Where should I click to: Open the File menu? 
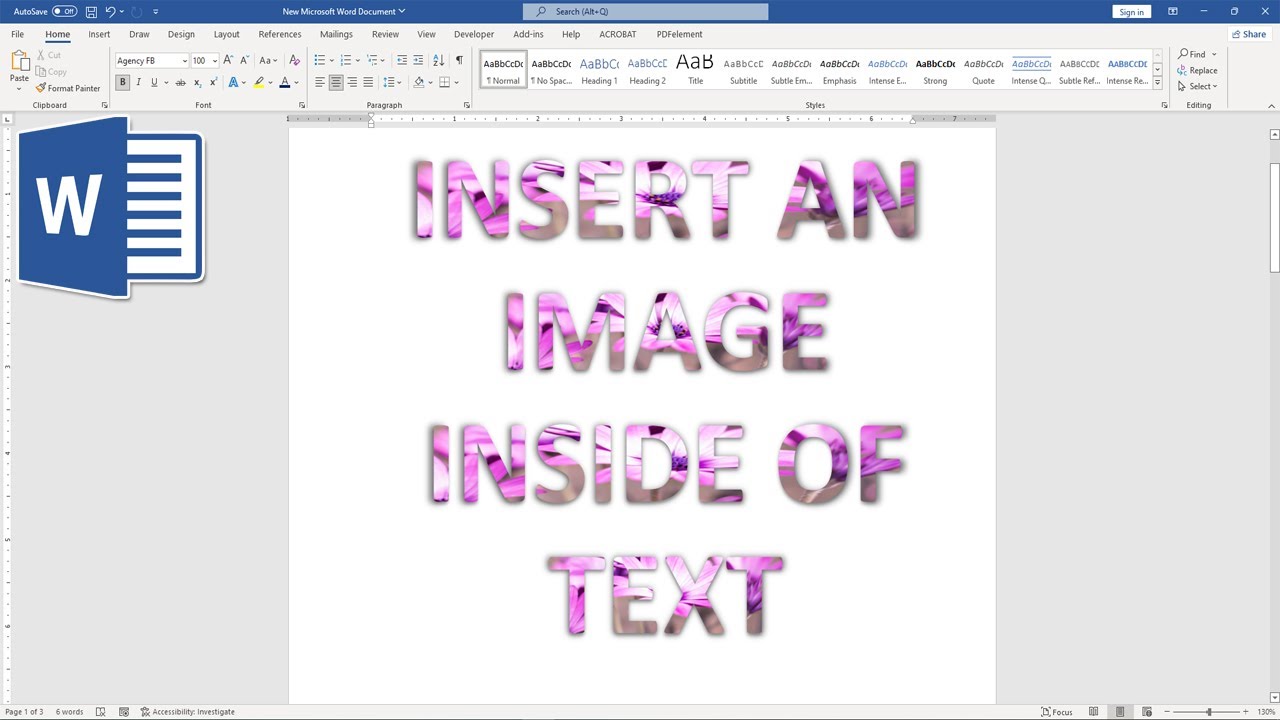(x=18, y=34)
